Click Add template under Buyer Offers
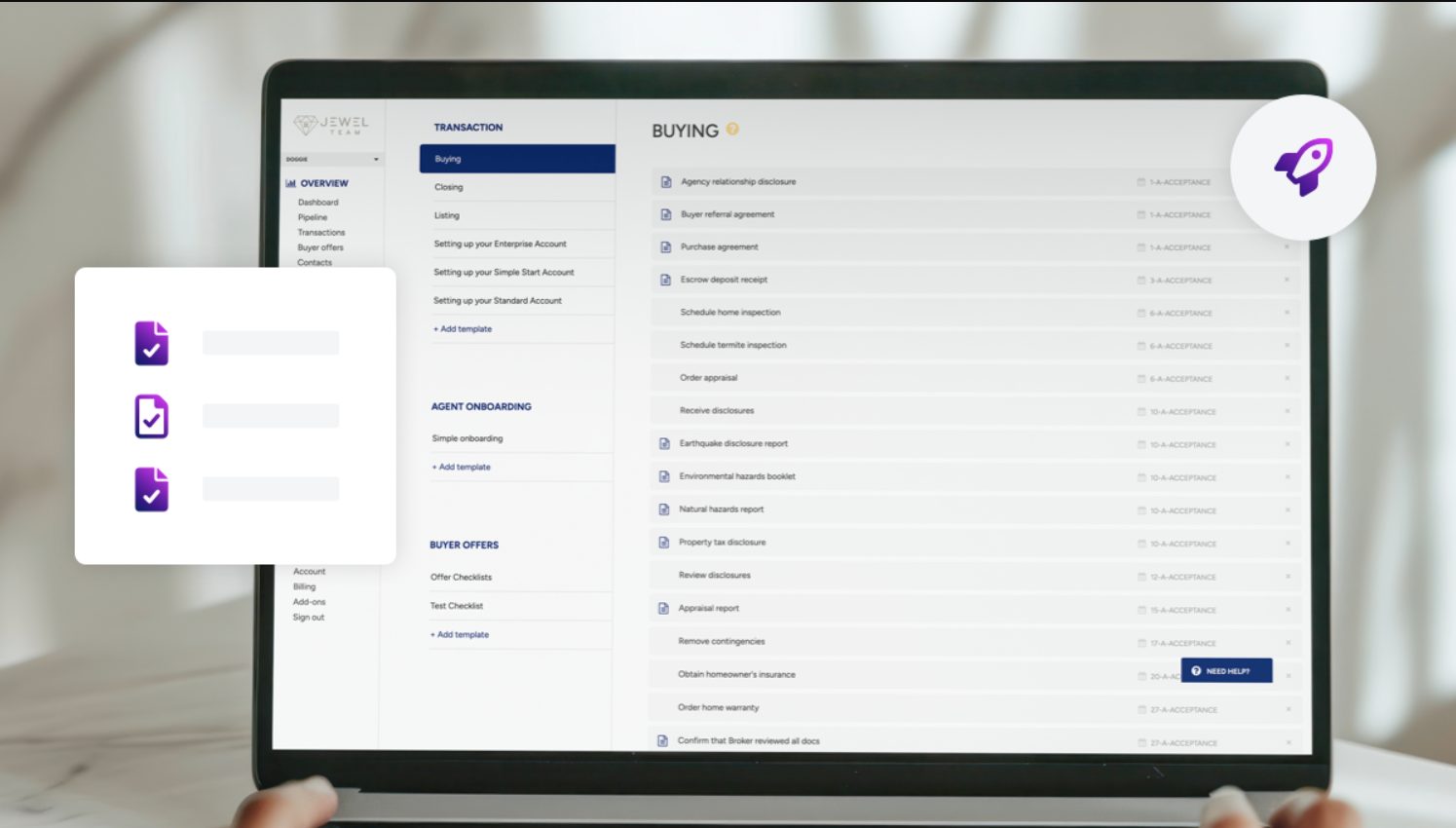 tap(461, 635)
